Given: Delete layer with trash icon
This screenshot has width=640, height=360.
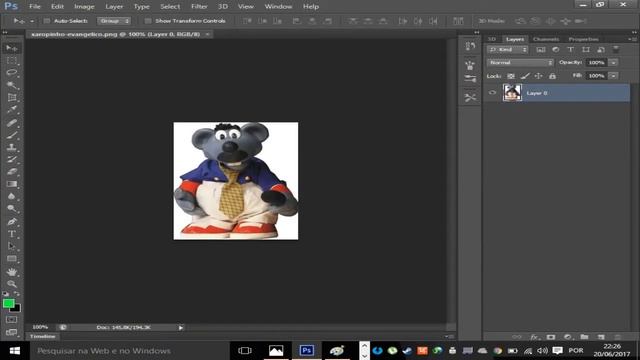Looking at the screenshot, I should click(x=617, y=337).
